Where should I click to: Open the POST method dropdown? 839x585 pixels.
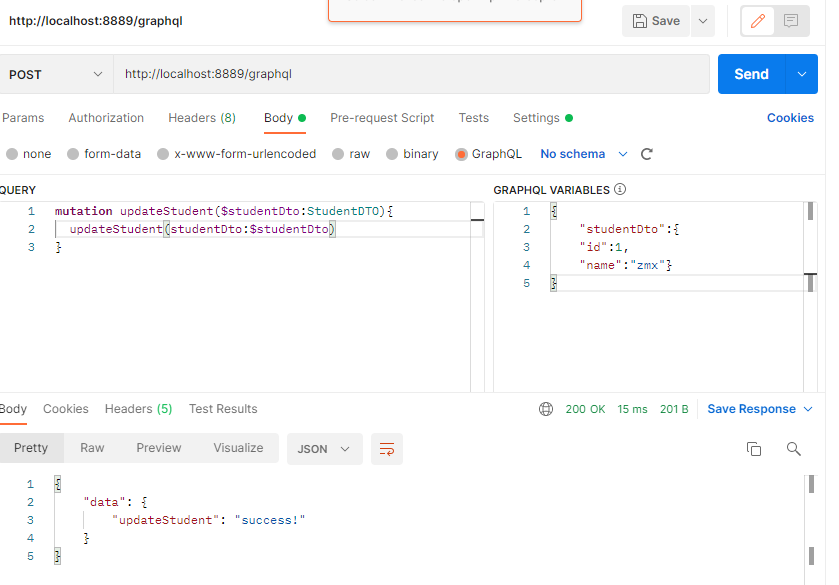(56, 74)
